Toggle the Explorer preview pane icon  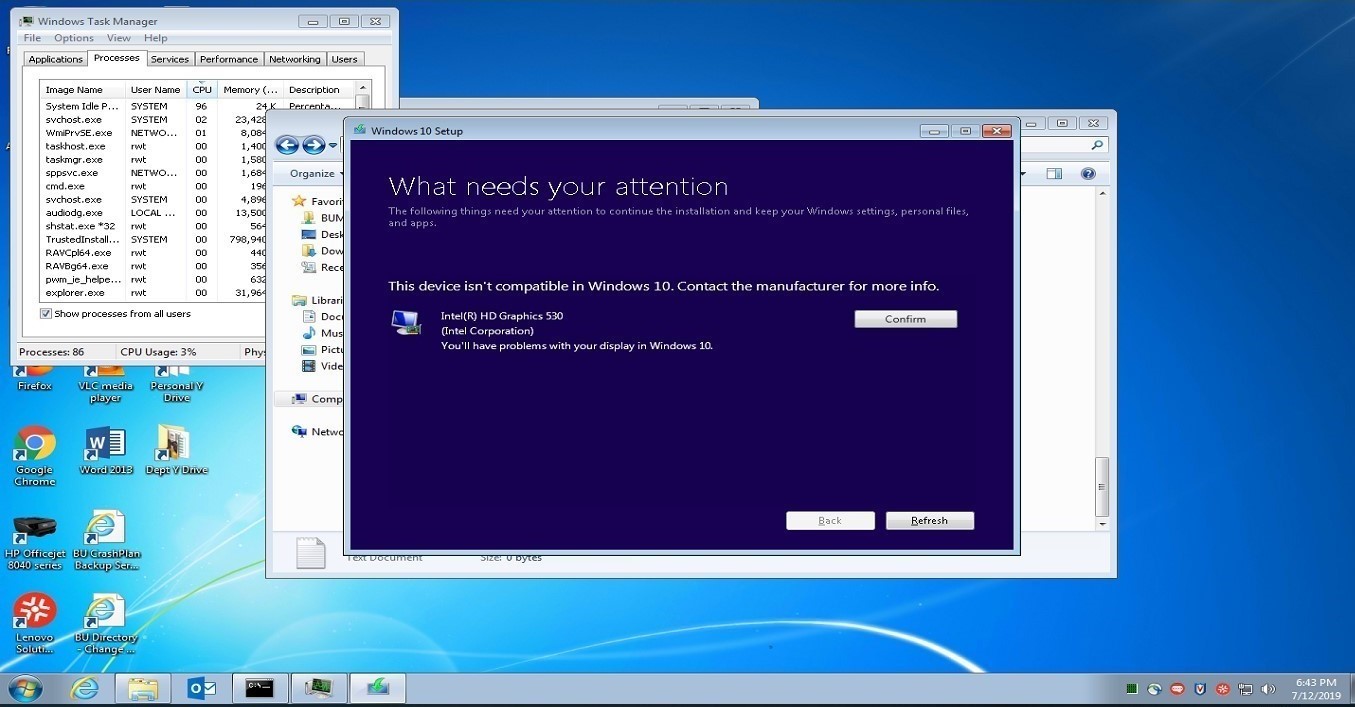pyautogui.click(x=1054, y=173)
